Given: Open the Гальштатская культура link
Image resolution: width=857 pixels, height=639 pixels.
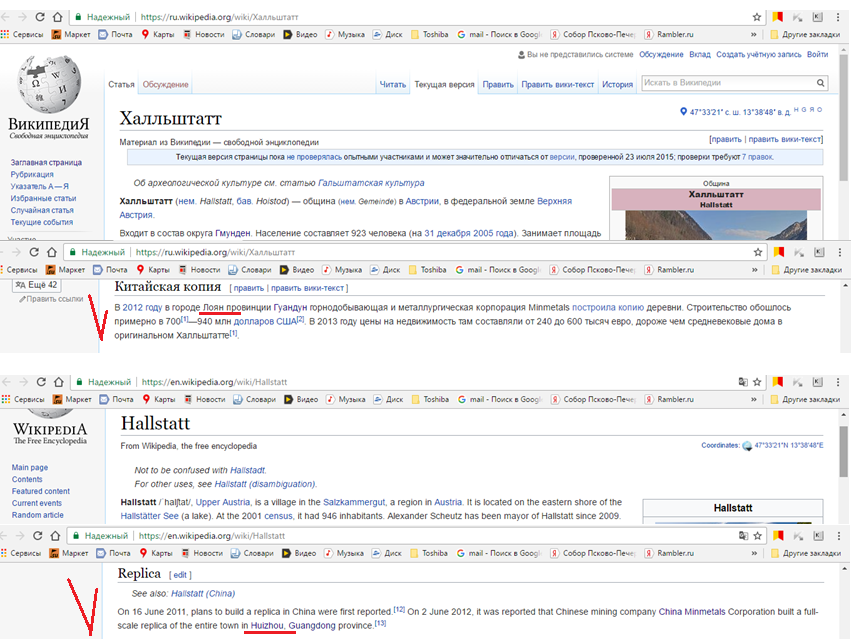Looking at the screenshot, I should 371,183.
